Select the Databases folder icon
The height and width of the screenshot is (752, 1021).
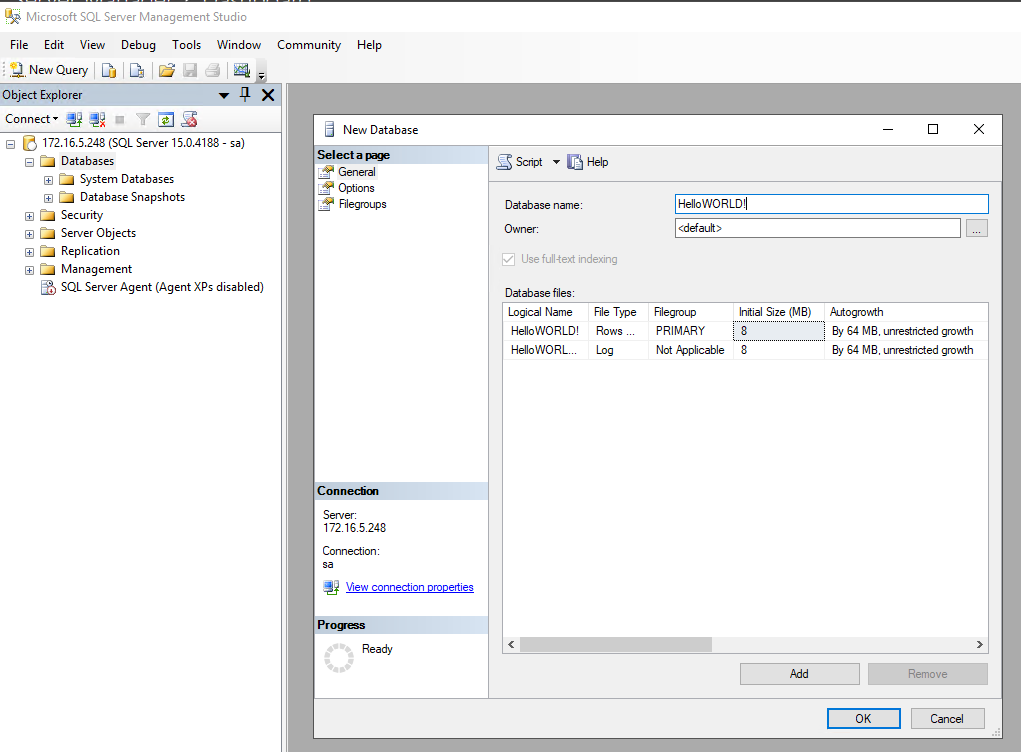tap(48, 161)
